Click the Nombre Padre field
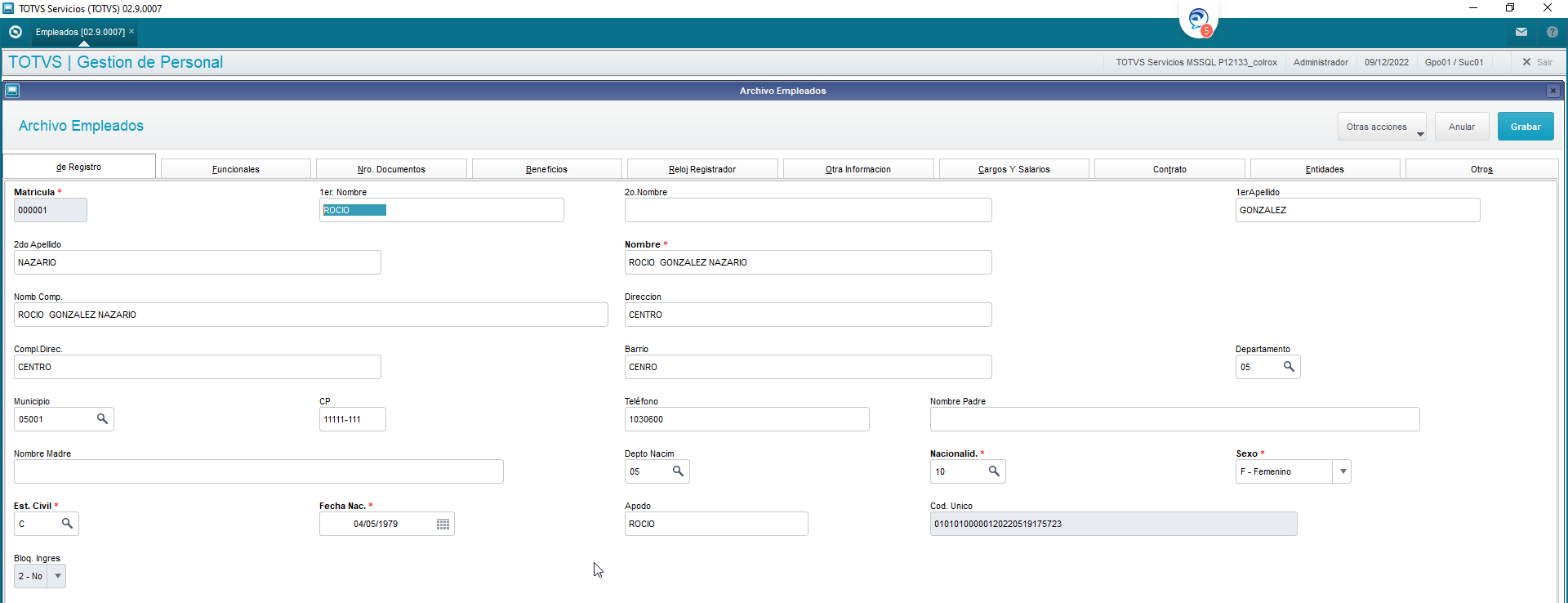 (x=1175, y=419)
